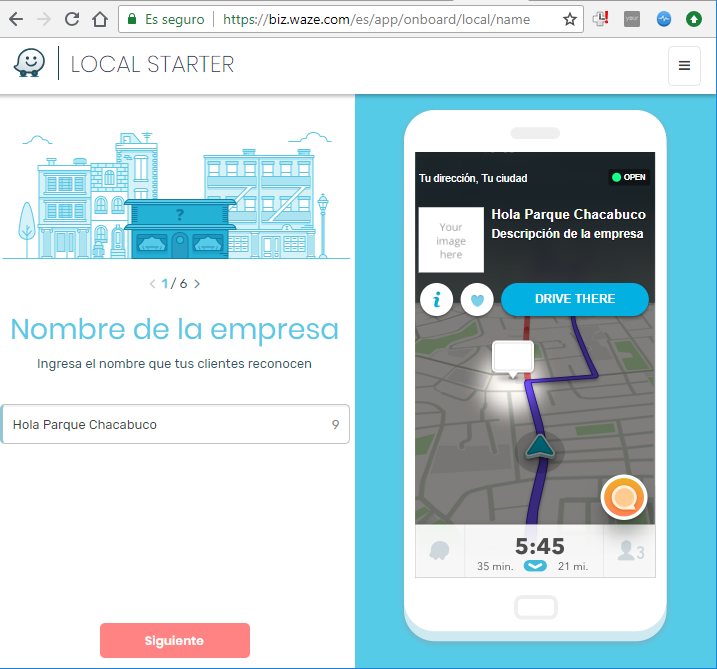Click 'Ingresa el nombre que tus clientes reconocen'

(x=174, y=364)
